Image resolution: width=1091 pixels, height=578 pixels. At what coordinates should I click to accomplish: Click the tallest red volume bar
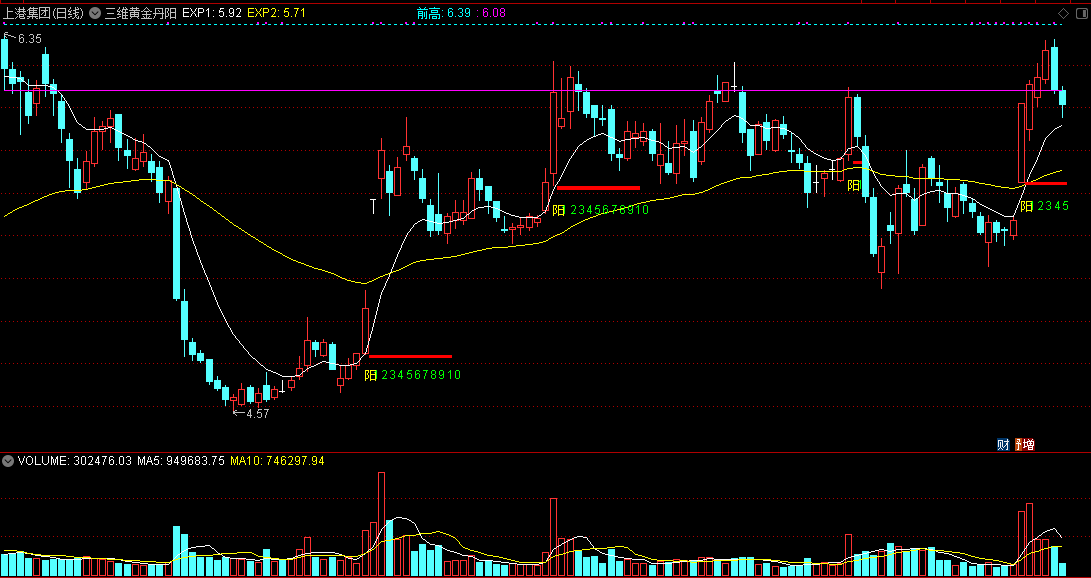pyautogui.click(x=381, y=524)
